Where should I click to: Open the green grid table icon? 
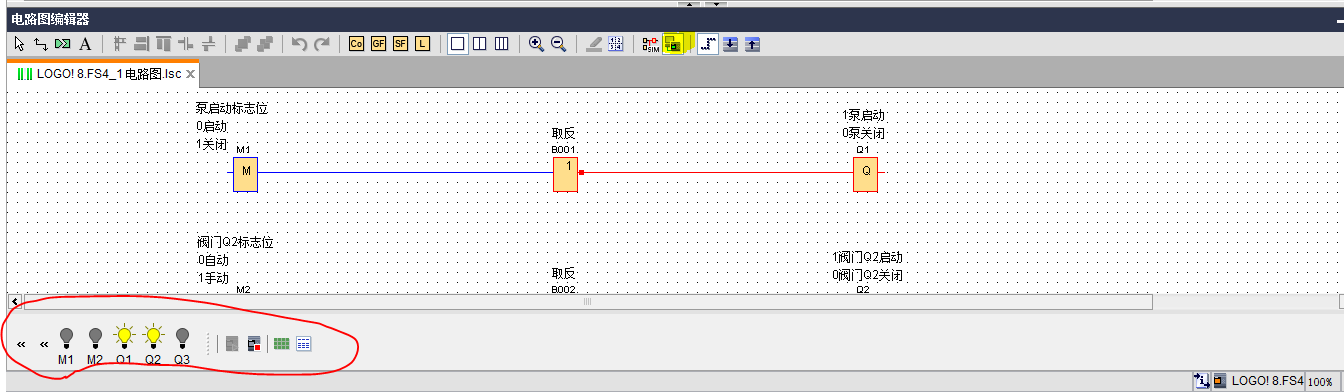coord(282,344)
